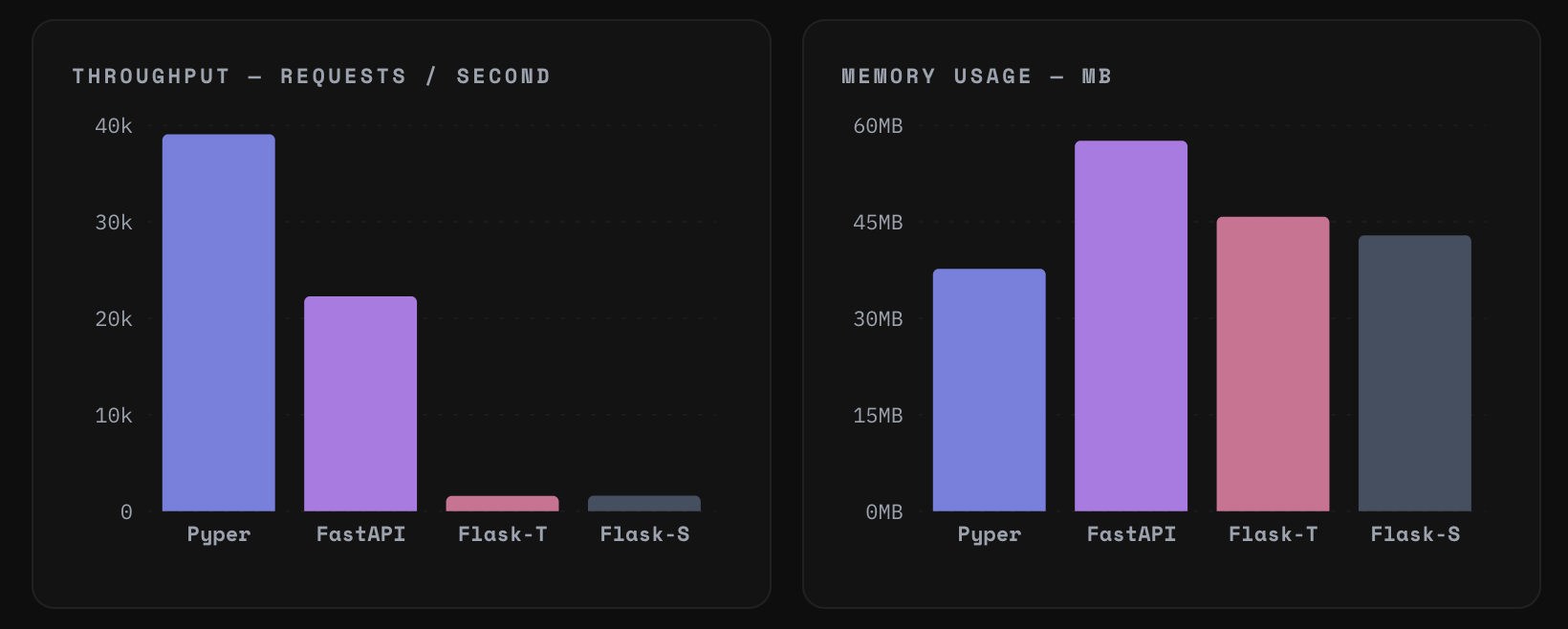Click the 'Throughput — Requests / Second' title
Image resolution: width=1568 pixels, height=629 pixels.
(312, 76)
